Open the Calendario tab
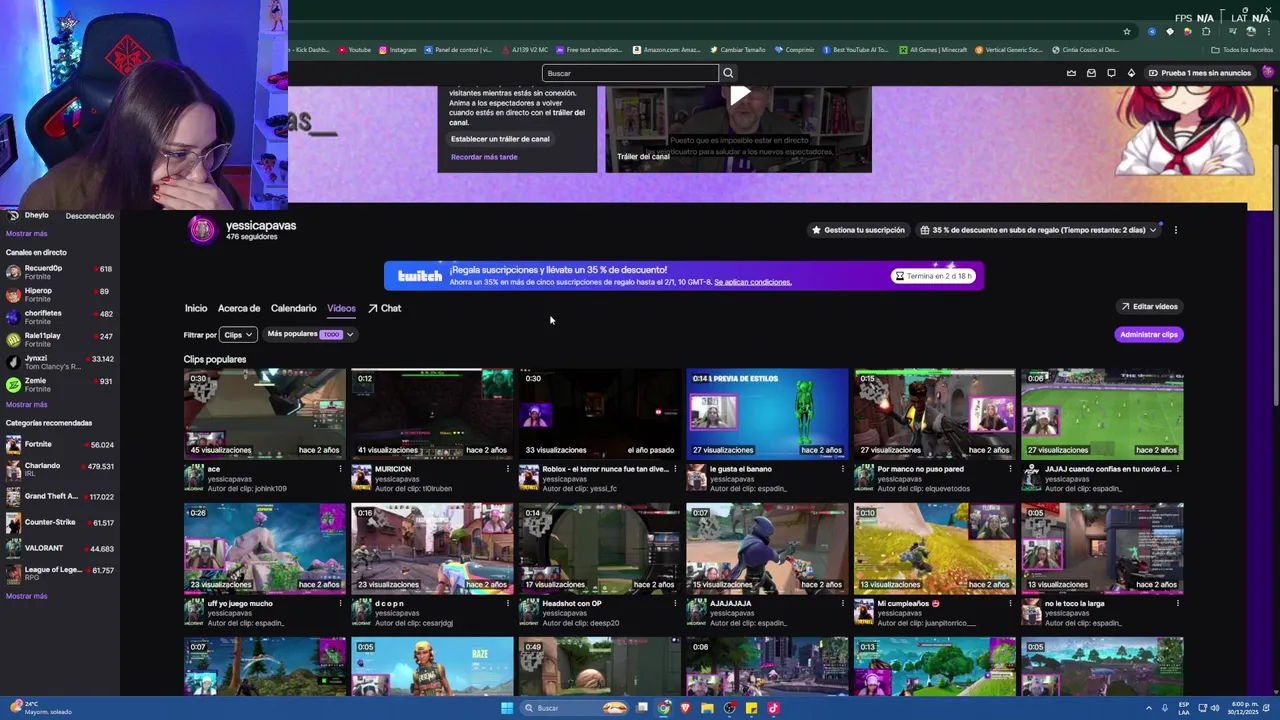 coord(294,308)
